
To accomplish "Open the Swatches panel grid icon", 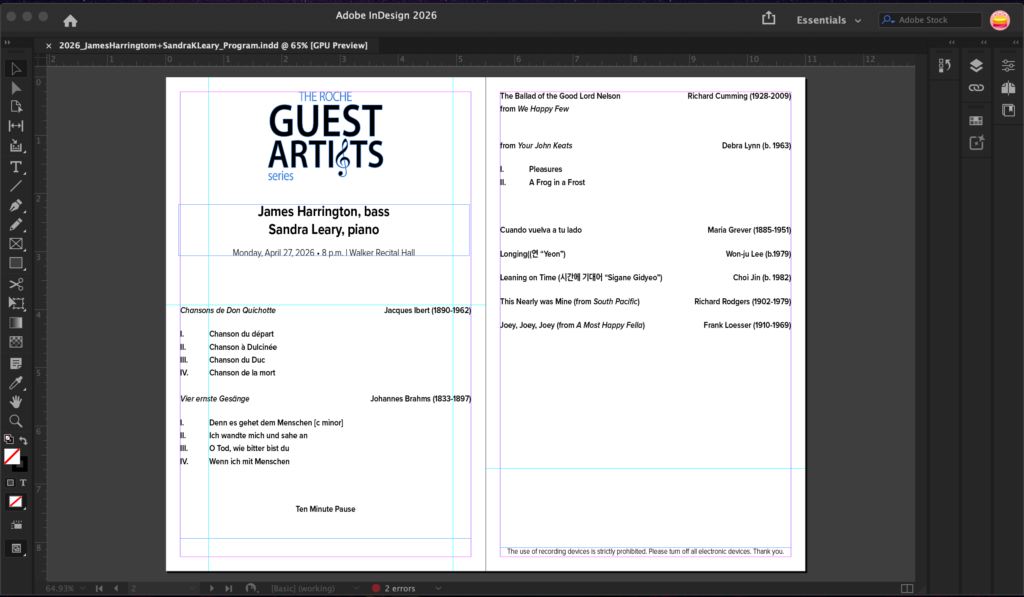I will [x=976, y=120].
